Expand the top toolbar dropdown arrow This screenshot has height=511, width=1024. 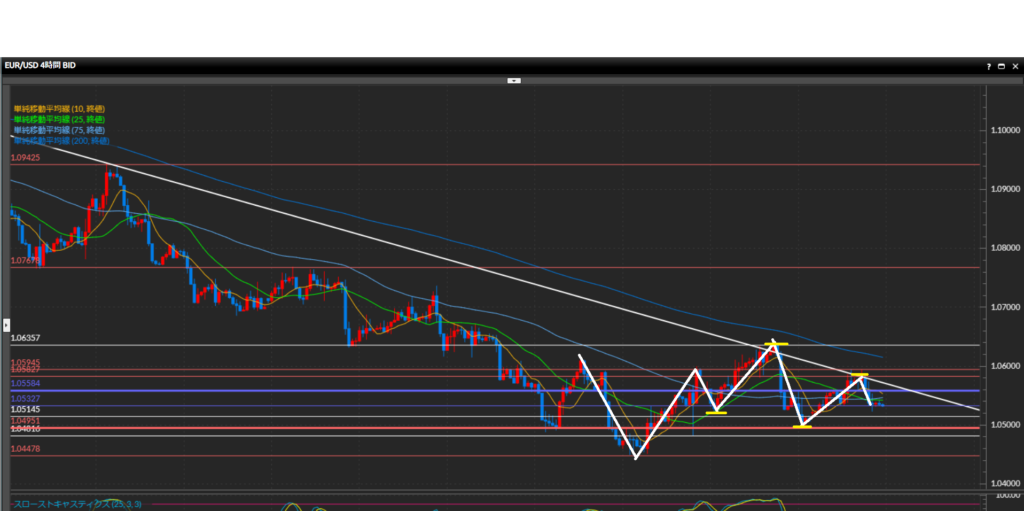point(513,80)
